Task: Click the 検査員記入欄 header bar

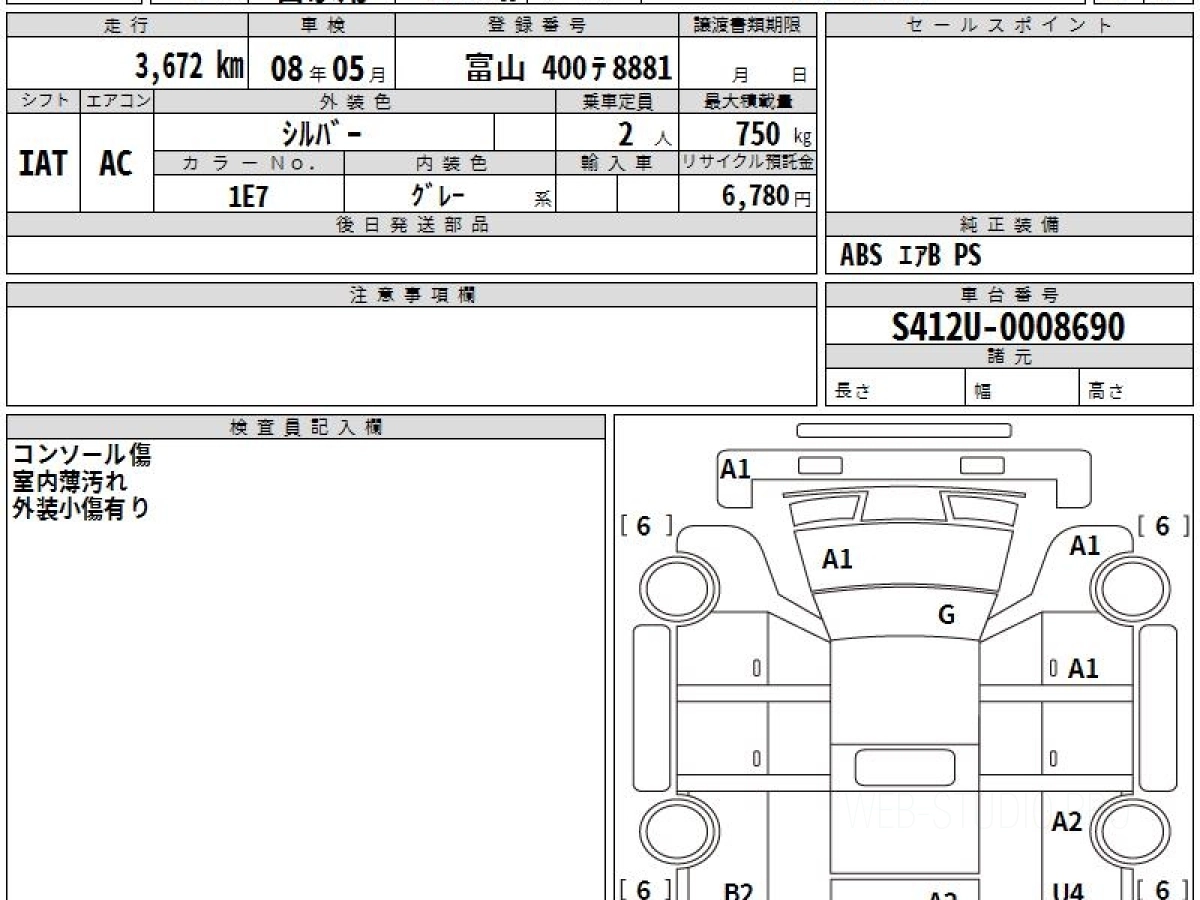Action: [x=306, y=427]
